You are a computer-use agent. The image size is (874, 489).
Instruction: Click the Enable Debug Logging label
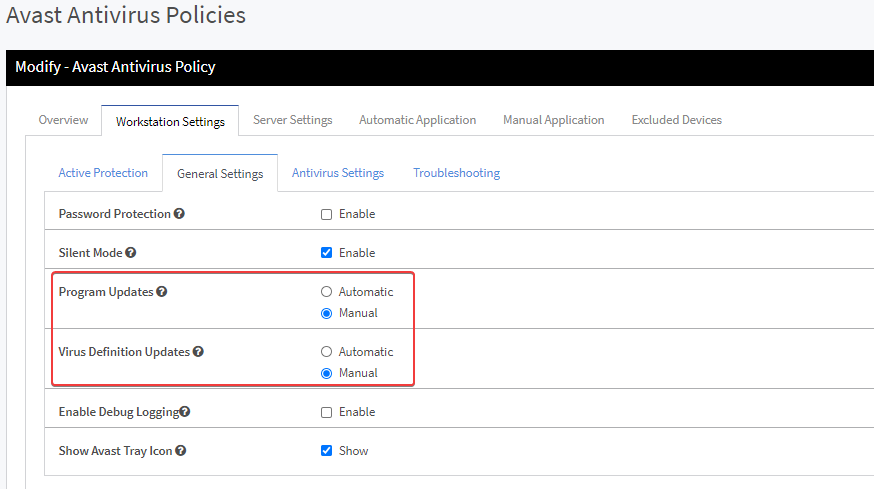tap(119, 412)
